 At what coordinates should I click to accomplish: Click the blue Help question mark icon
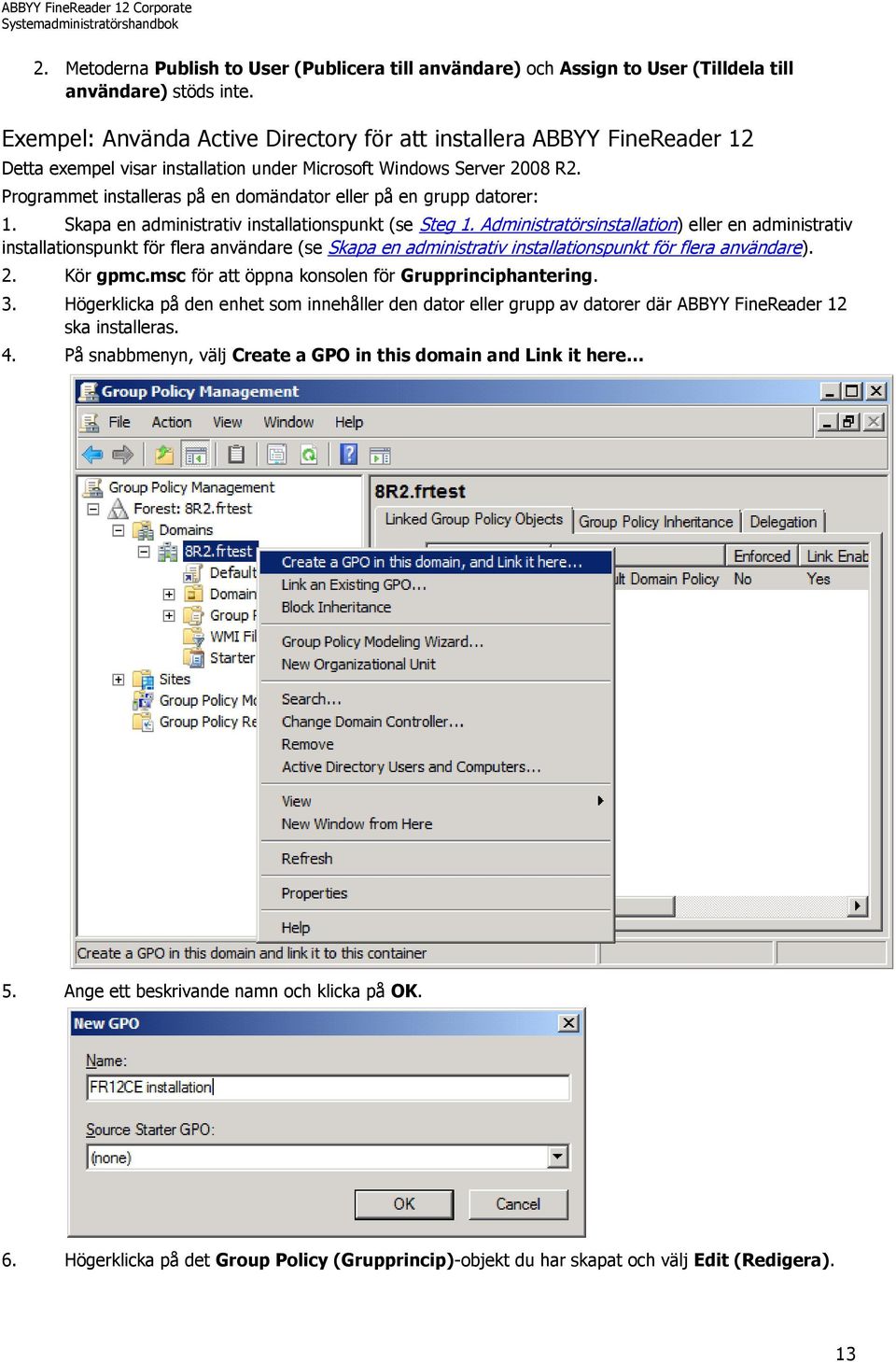tap(349, 455)
